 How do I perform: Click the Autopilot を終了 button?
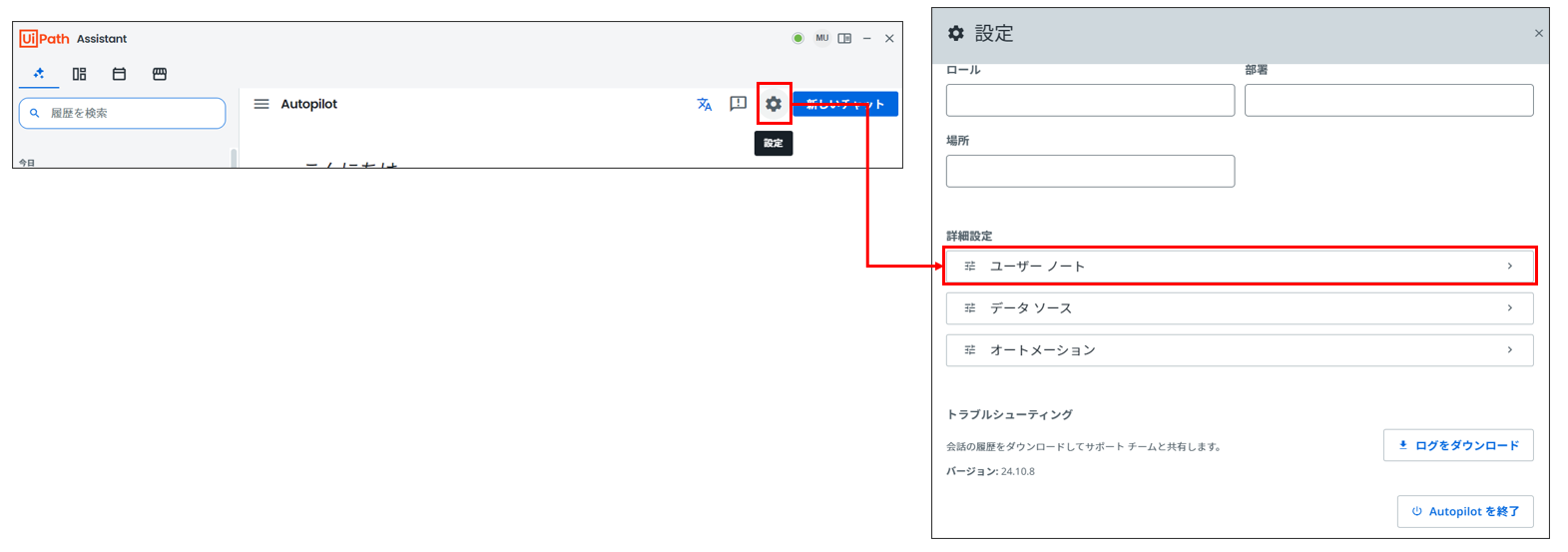(x=1465, y=511)
